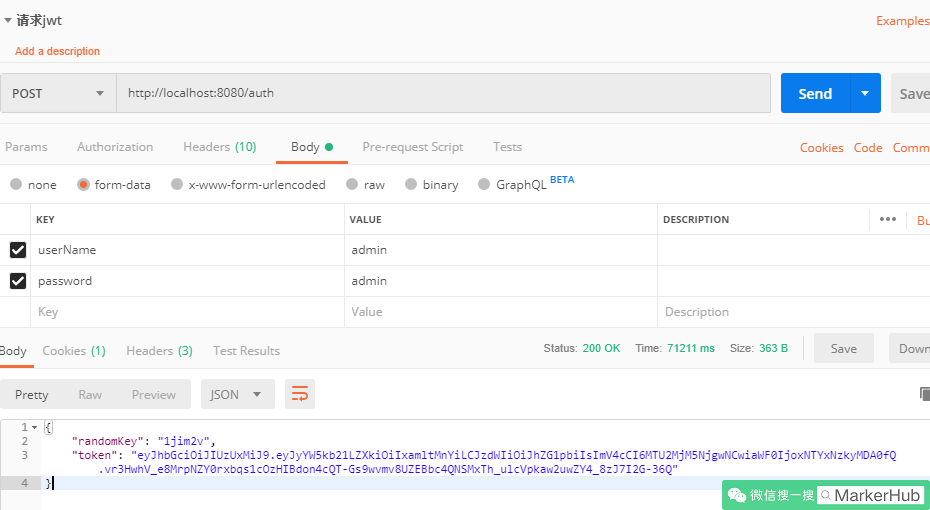Uncheck the password row checkbox
Viewport: 930px width, 510px height.
[x=18, y=280]
